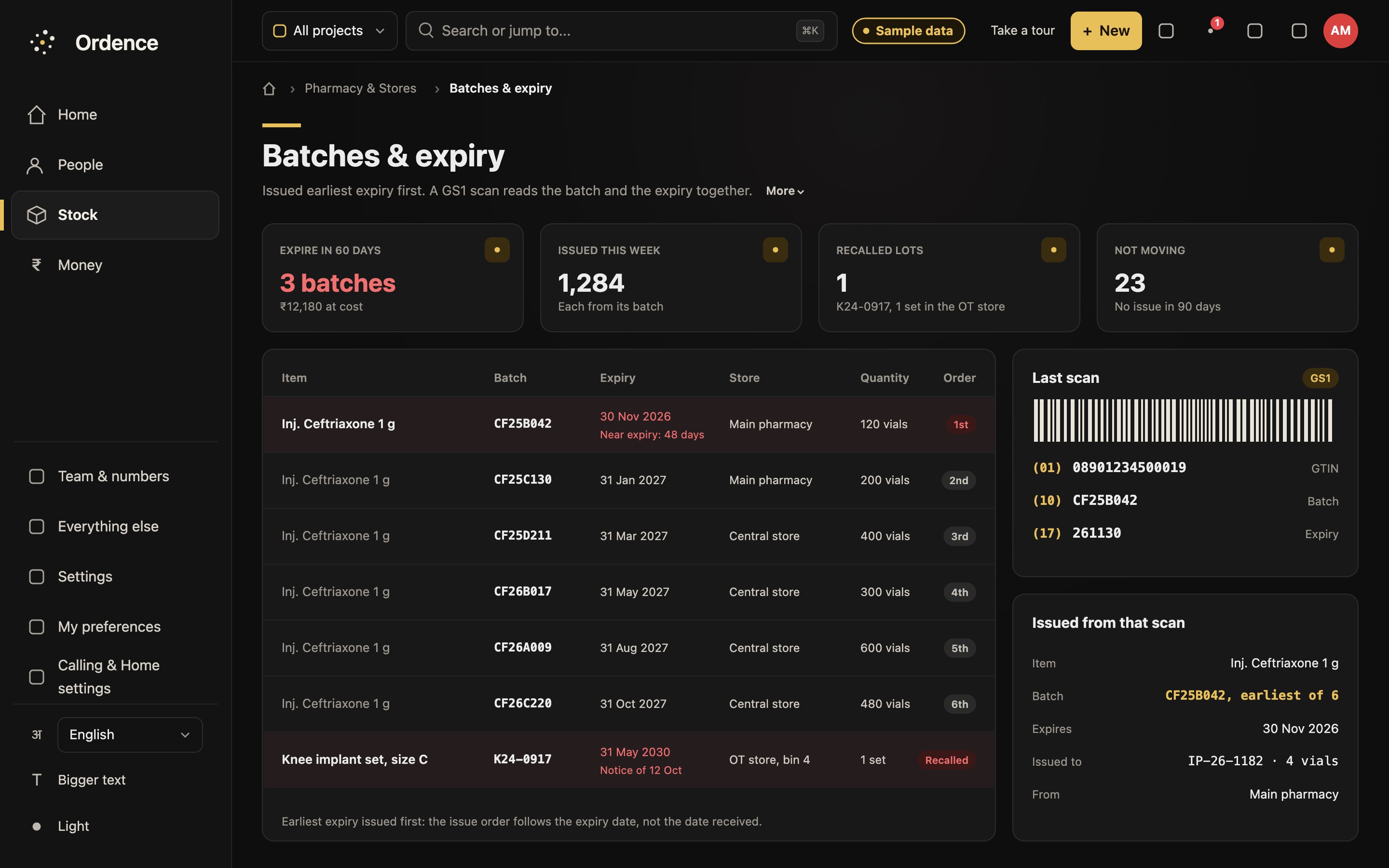The width and height of the screenshot is (1389, 868).
Task: Click expiry code 261130
Action: (x=1096, y=533)
